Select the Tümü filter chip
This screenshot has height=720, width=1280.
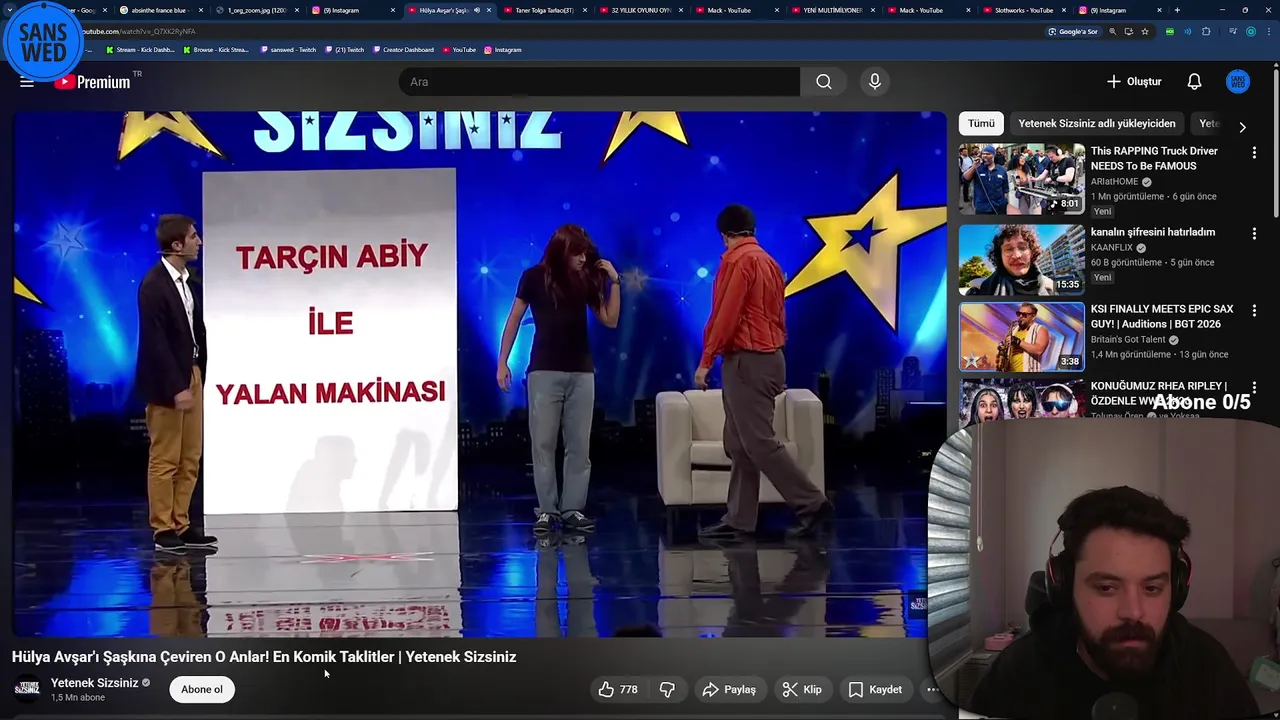(x=981, y=123)
